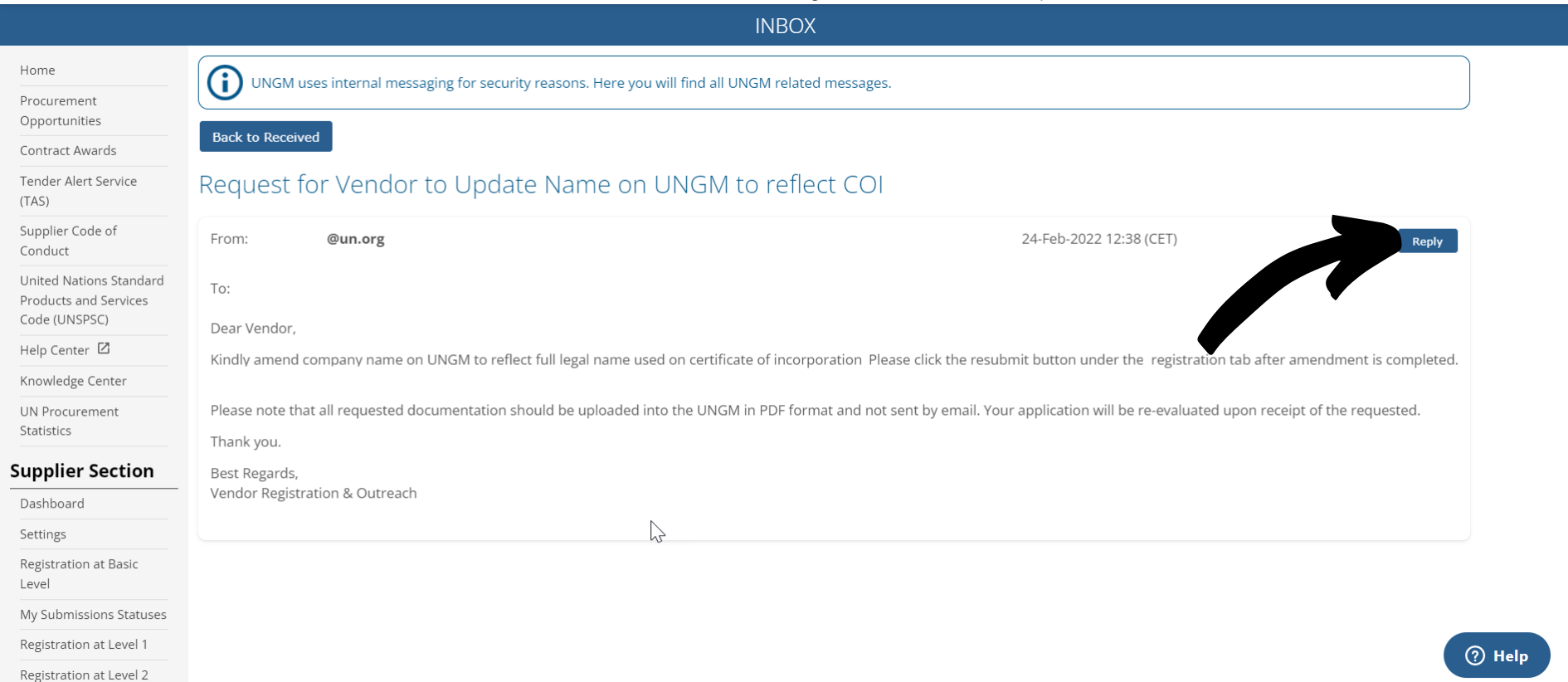
Task: Open Contract Awards page
Action: (68, 150)
